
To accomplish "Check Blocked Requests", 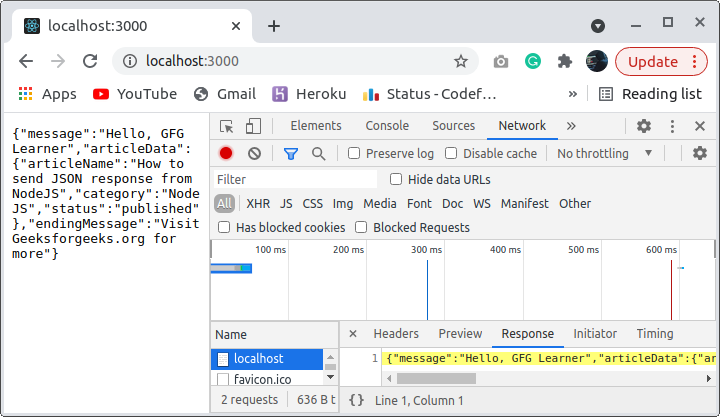I will point(361,227).
